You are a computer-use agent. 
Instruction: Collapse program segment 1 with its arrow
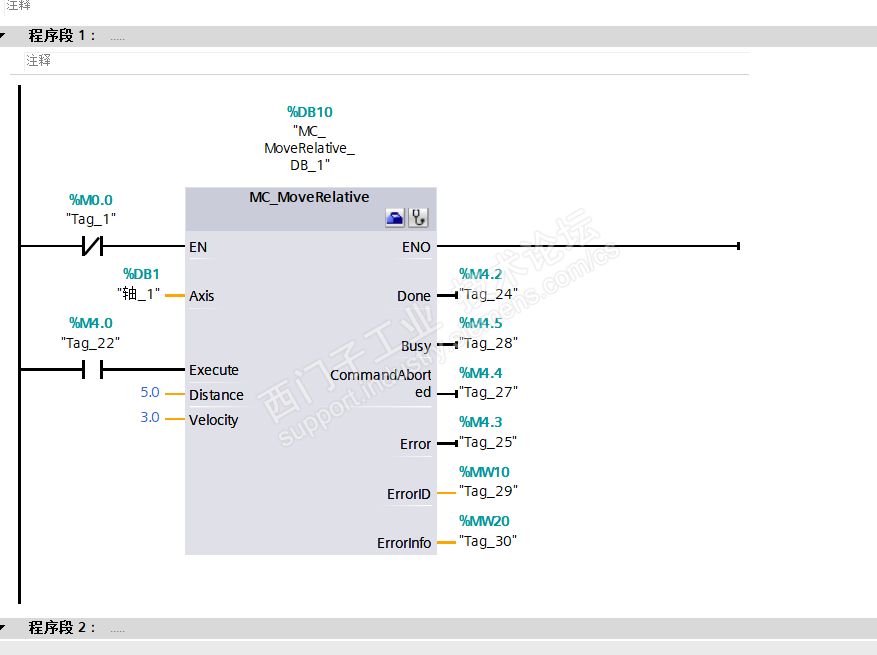click(4, 37)
